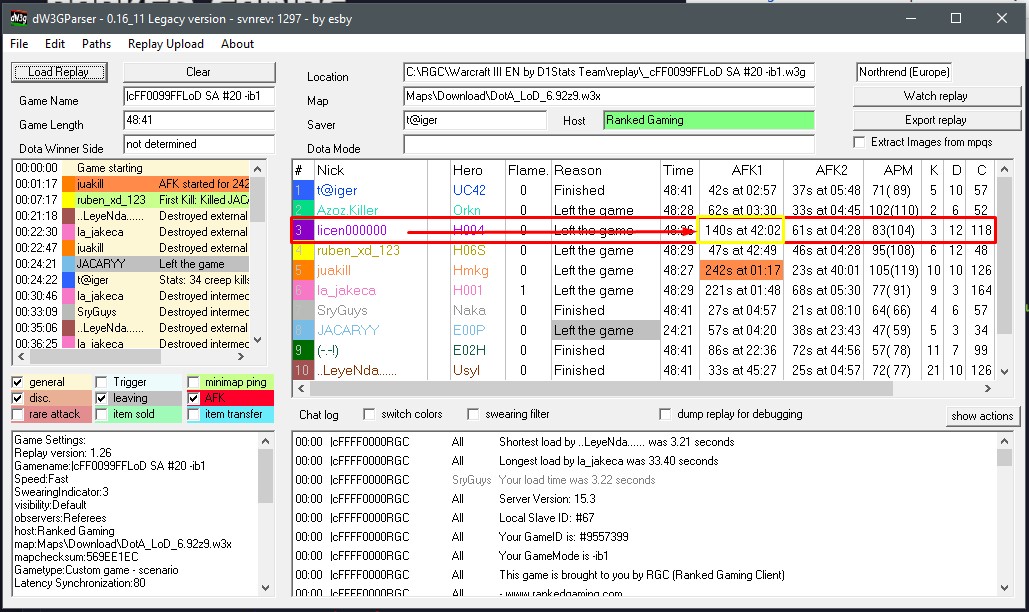Click the Saver field showing t@iger
The image size is (1029, 612).
[474, 121]
